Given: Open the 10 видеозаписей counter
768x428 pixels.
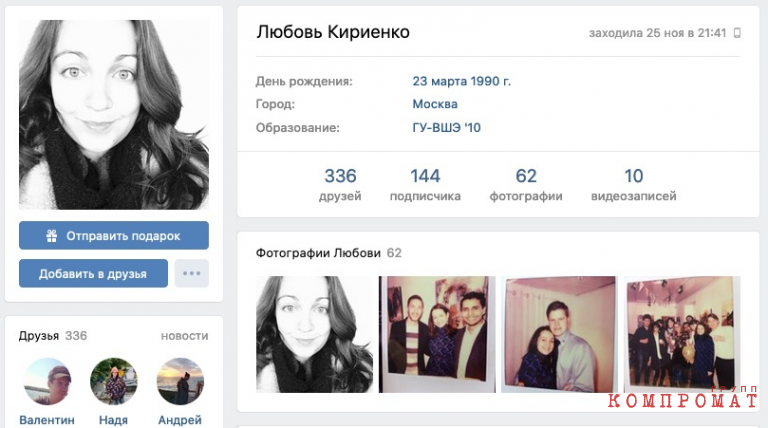Looking at the screenshot, I should click(633, 185).
